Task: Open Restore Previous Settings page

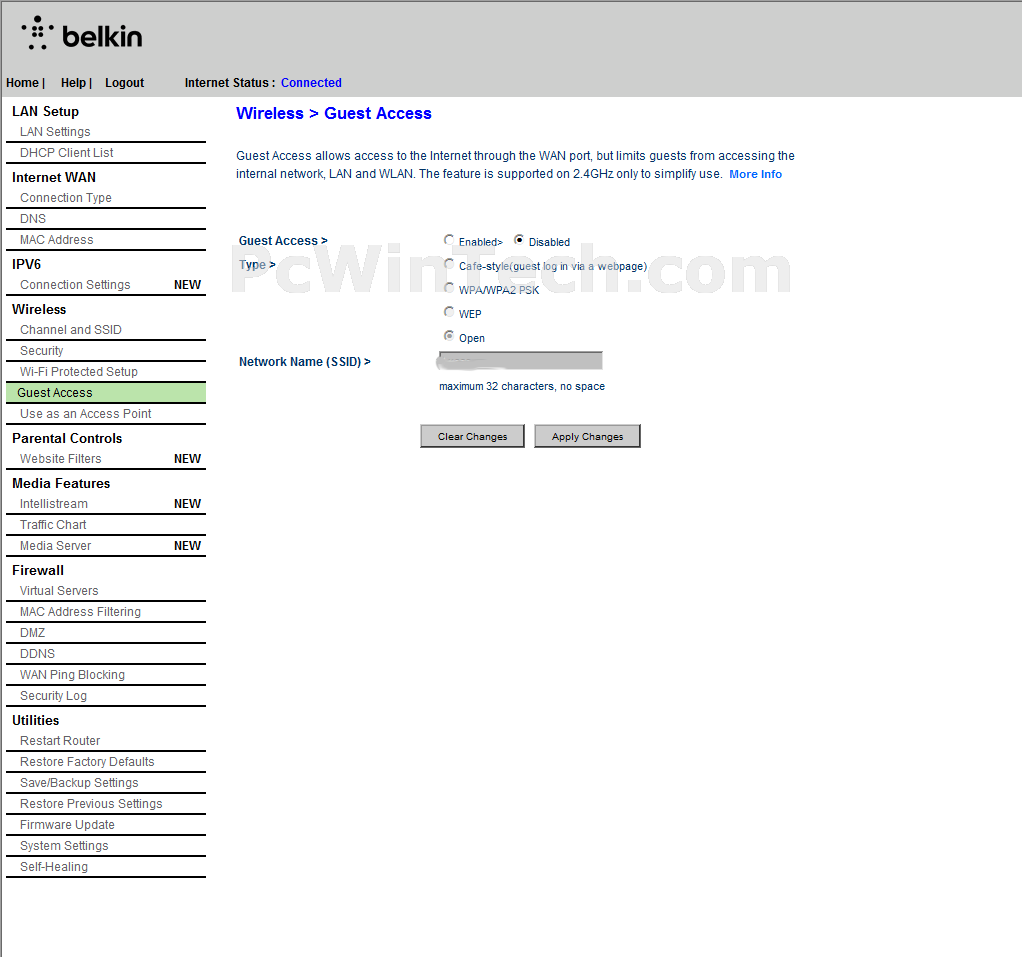Action: [x=91, y=804]
